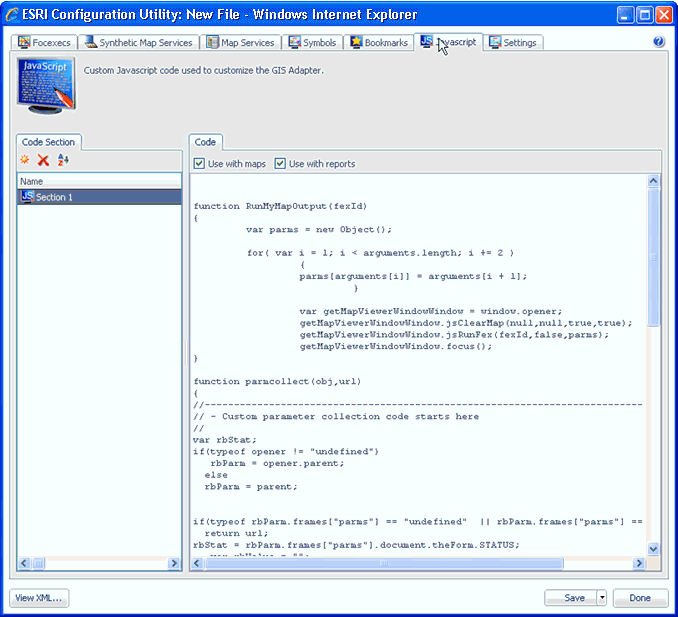Click the Internet Explorer title bar icon
The width and height of the screenshot is (678, 617).
(12, 15)
